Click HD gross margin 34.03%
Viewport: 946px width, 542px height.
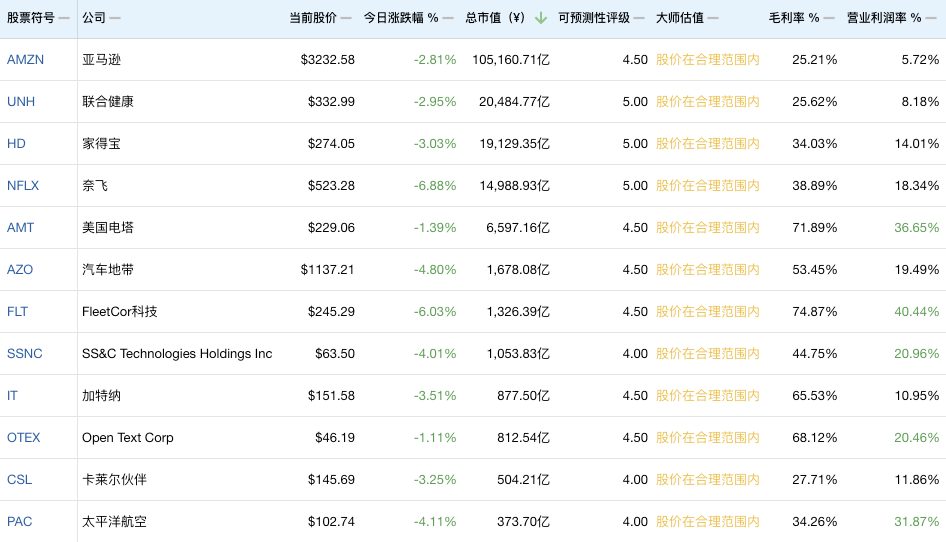(815, 144)
